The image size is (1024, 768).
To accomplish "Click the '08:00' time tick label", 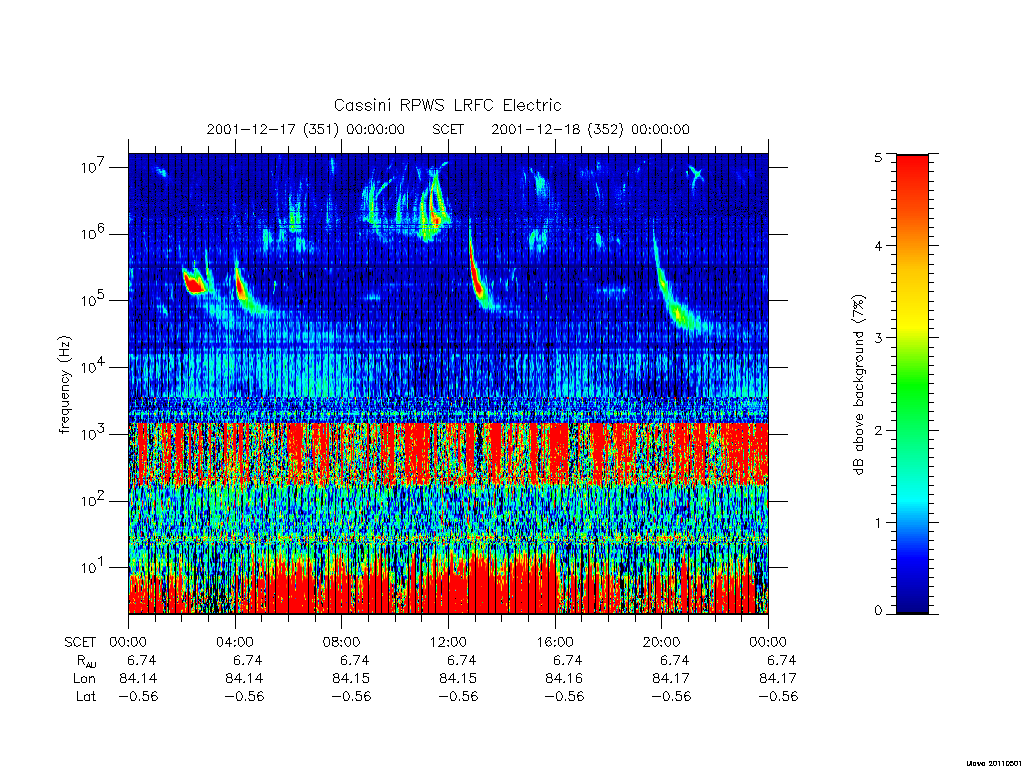I will coord(342,642).
